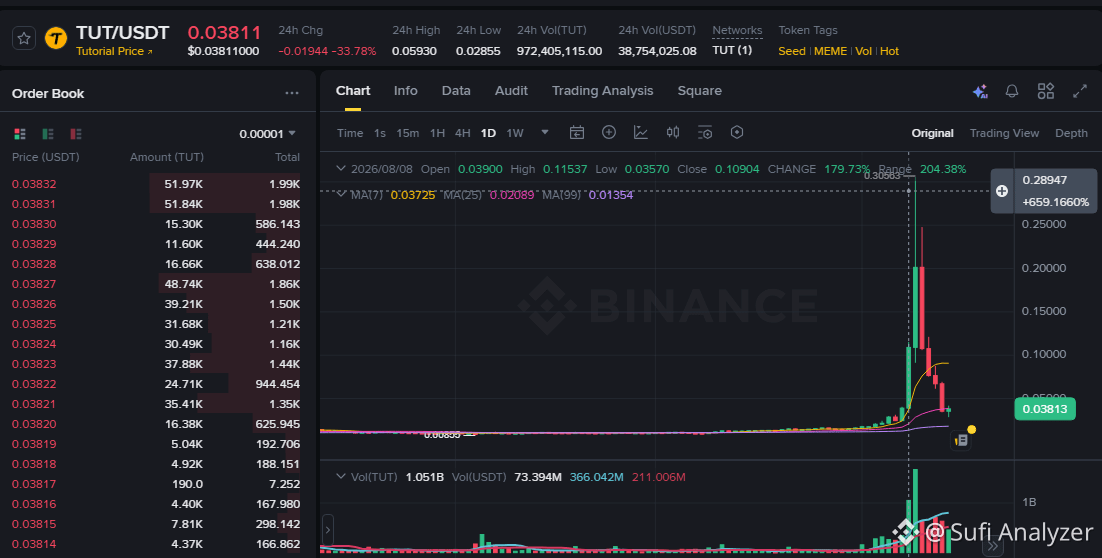
Task: Select the 0.03832 ask price row
Action: (x=156, y=184)
